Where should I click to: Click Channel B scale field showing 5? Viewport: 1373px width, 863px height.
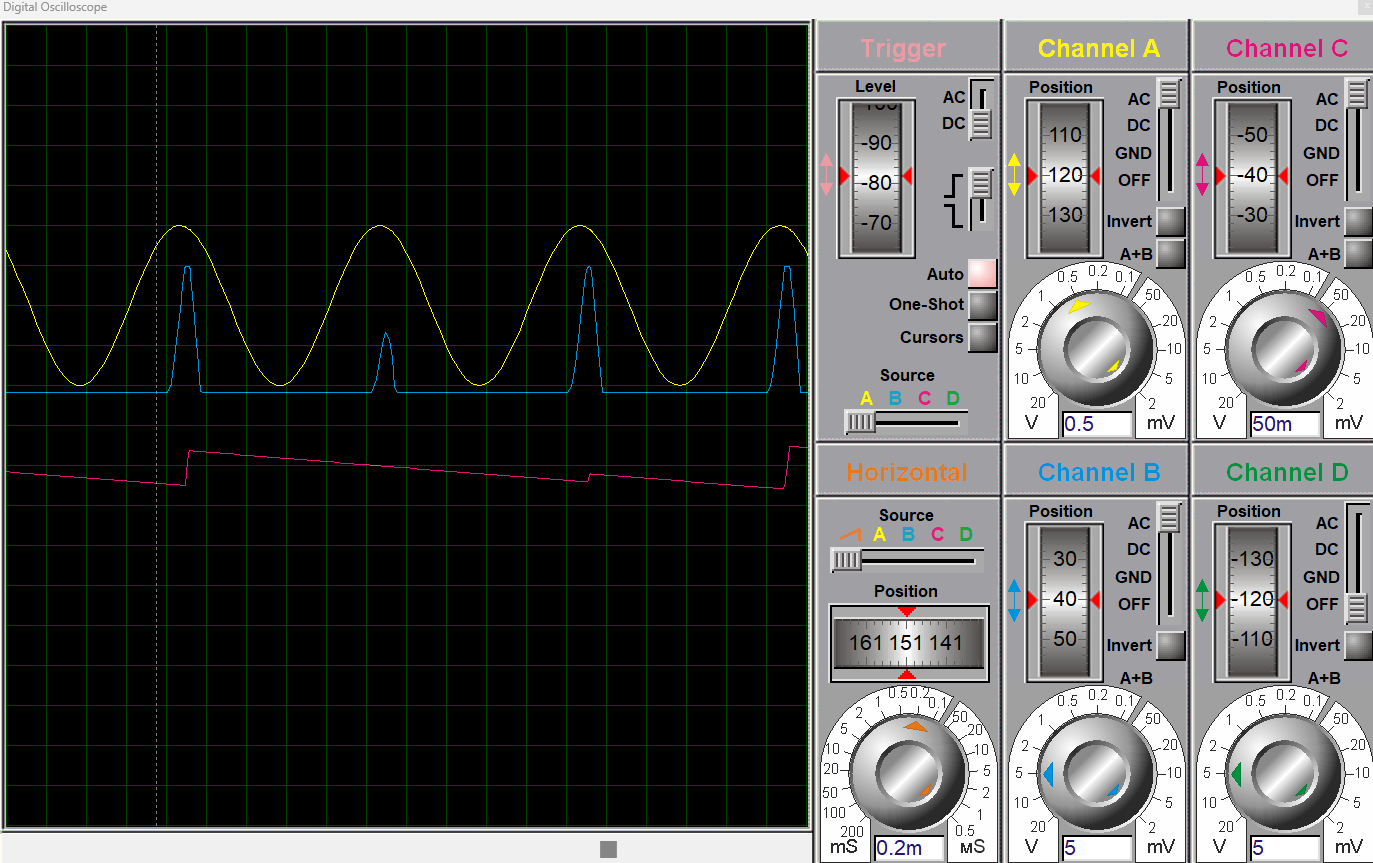point(1097,848)
